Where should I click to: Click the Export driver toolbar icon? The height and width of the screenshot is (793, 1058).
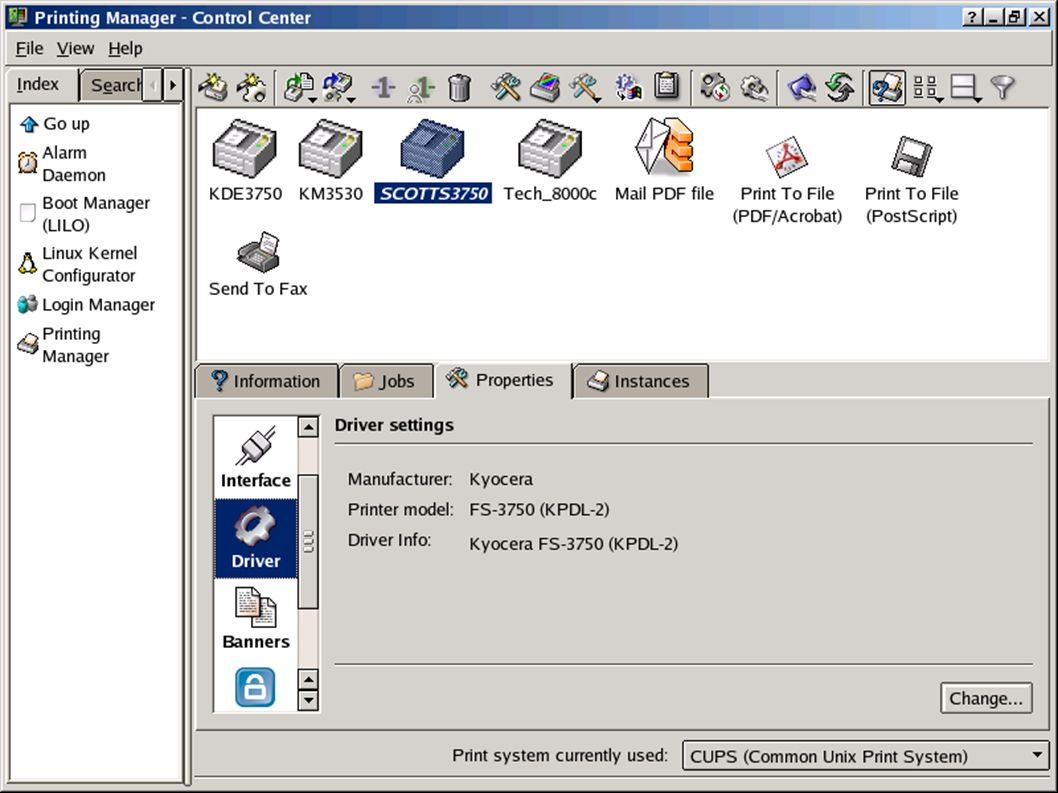[x=628, y=88]
